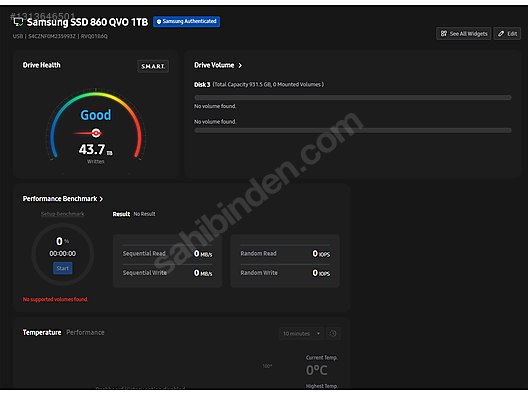The width and height of the screenshot is (528, 396).
Task: Click the benchmark progress circle showing 0%
Action: pyautogui.click(x=63, y=254)
